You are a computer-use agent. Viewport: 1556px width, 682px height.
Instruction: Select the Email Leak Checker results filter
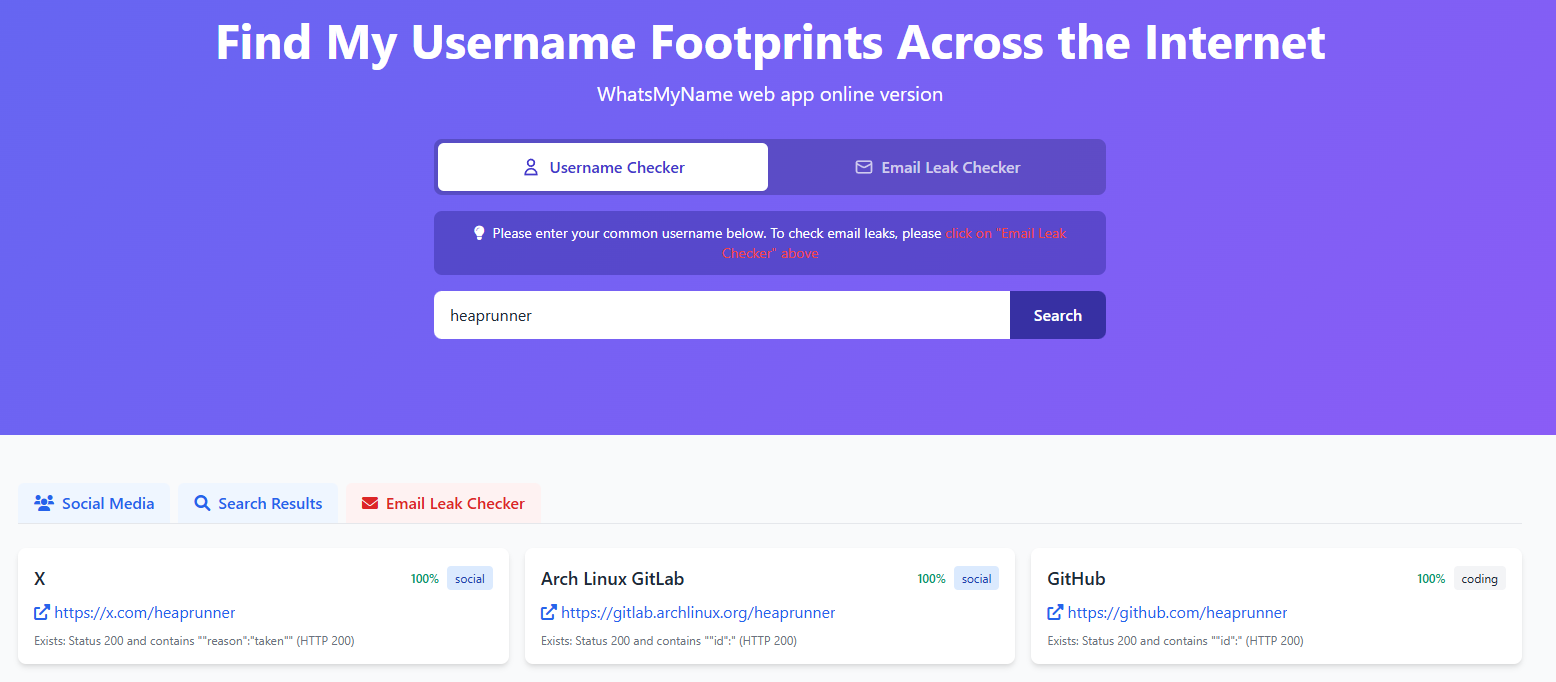[x=443, y=503]
